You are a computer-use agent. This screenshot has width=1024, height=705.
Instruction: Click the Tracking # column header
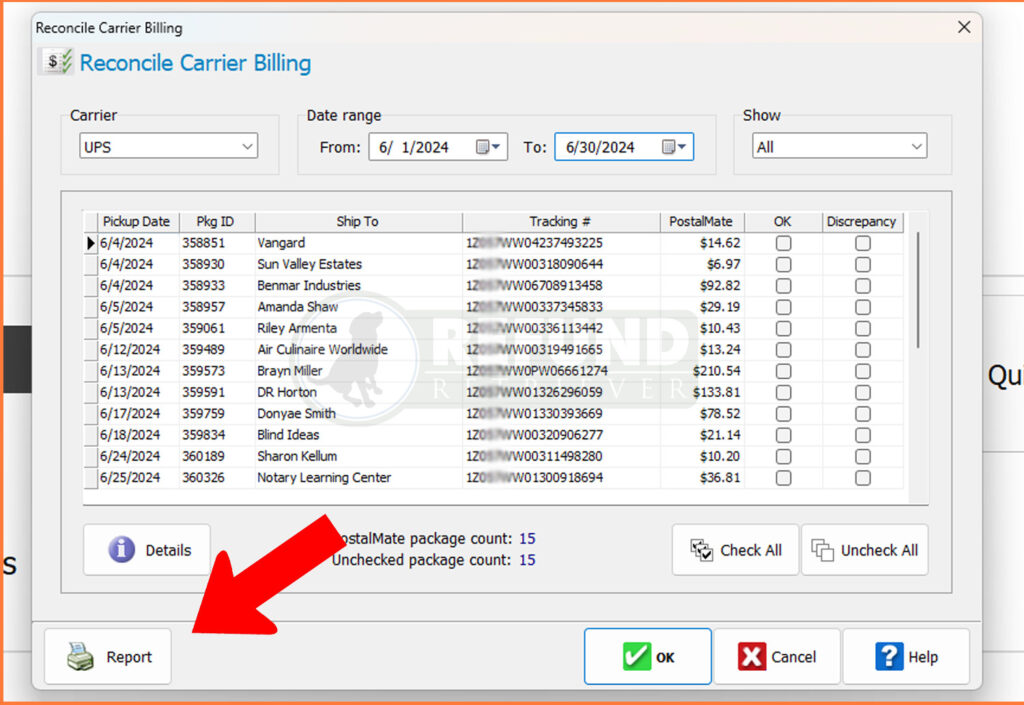562,221
